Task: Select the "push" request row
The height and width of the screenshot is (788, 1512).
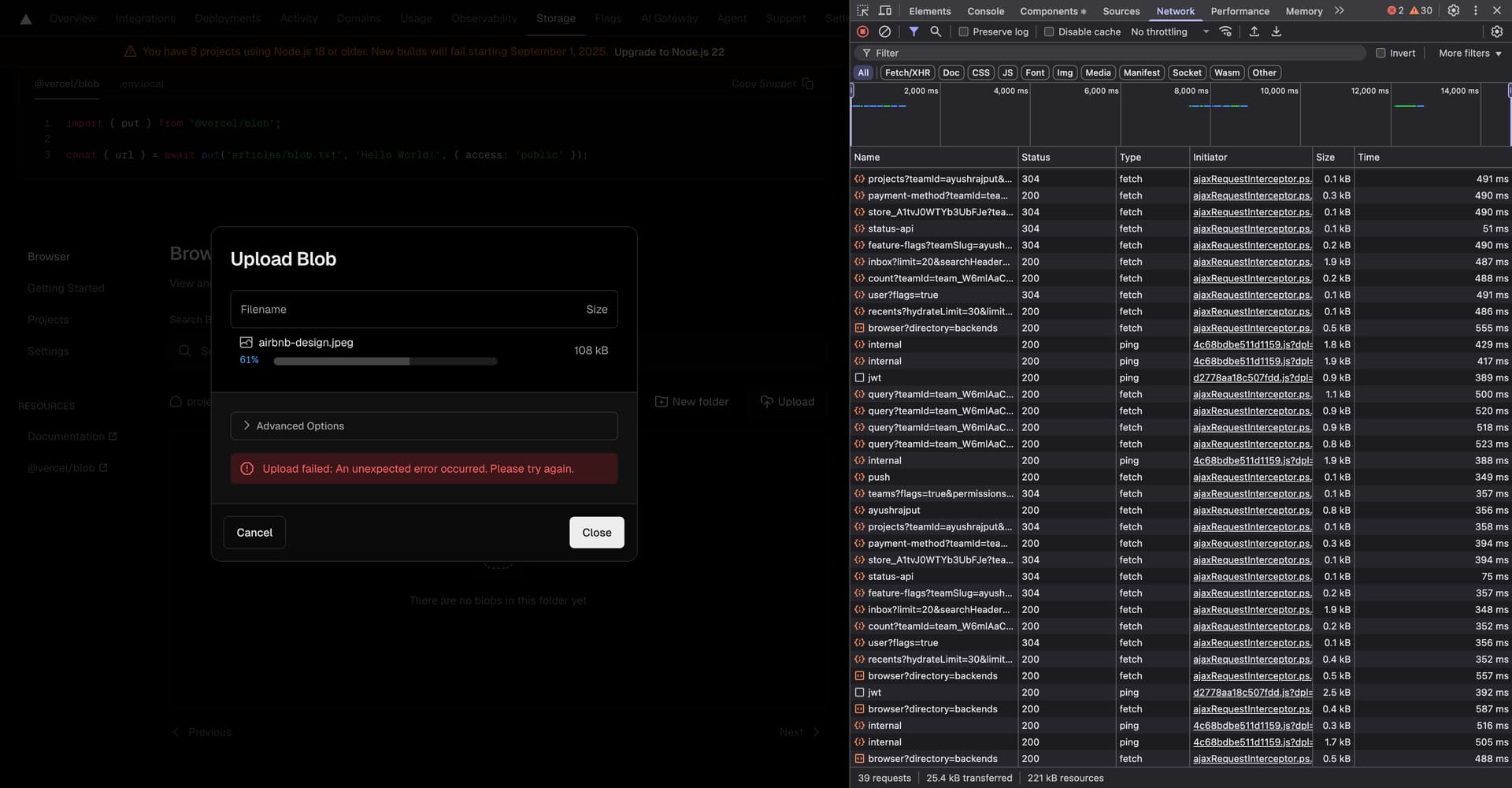Action: point(1180,478)
